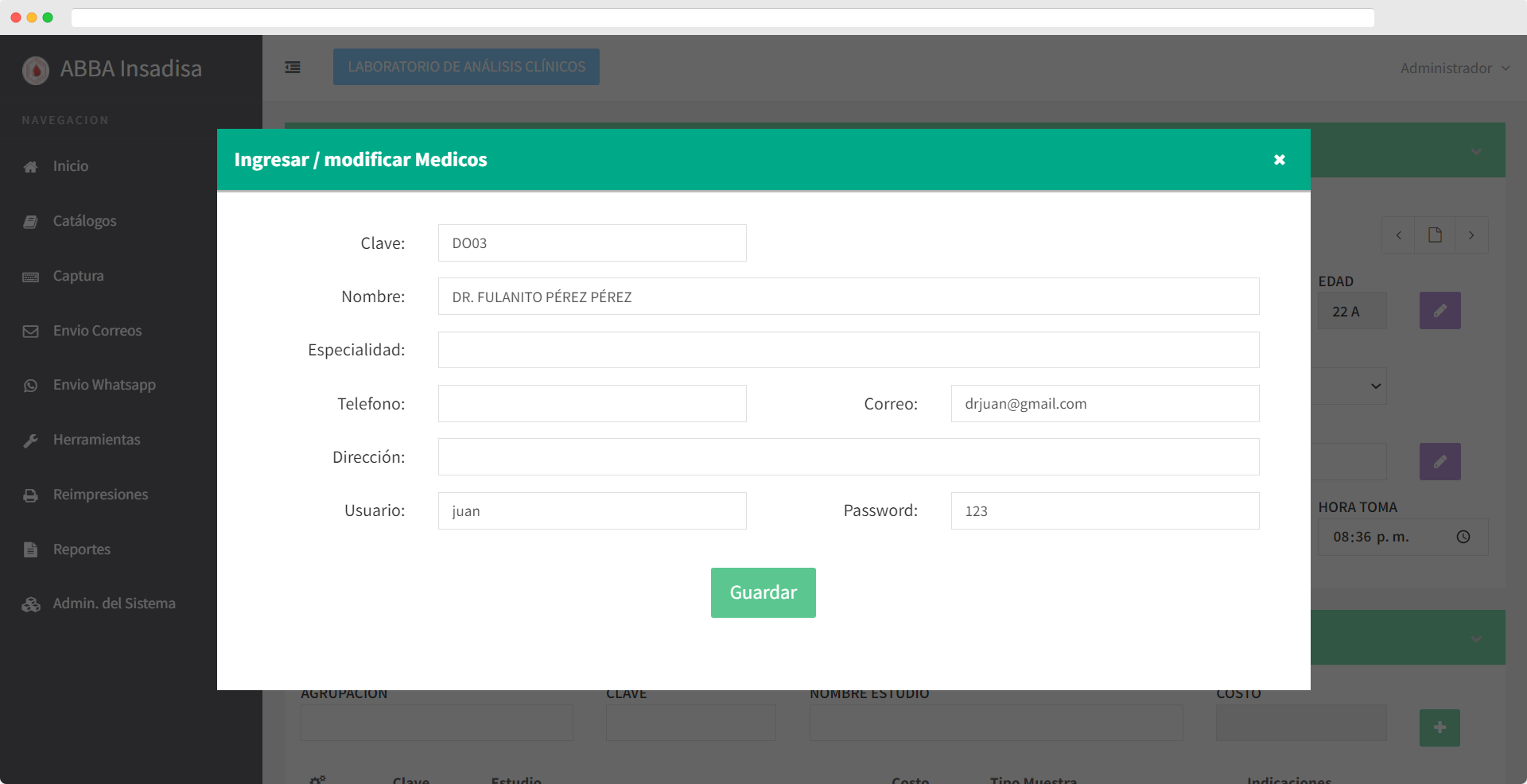Click the wrench icon for Herramientas
The image size is (1527, 784).
30,441
